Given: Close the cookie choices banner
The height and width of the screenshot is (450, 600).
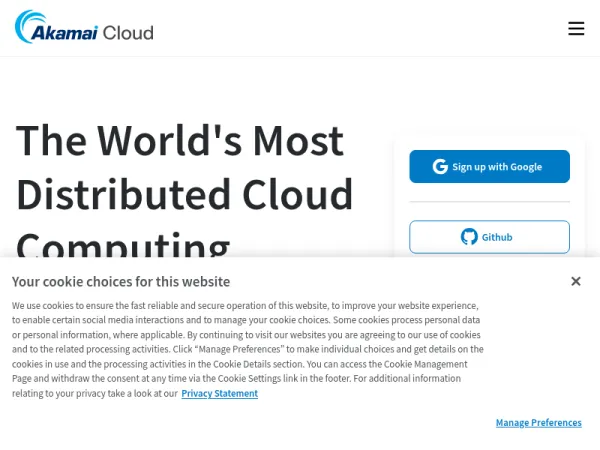Looking at the screenshot, I should [x=576, y=281].
